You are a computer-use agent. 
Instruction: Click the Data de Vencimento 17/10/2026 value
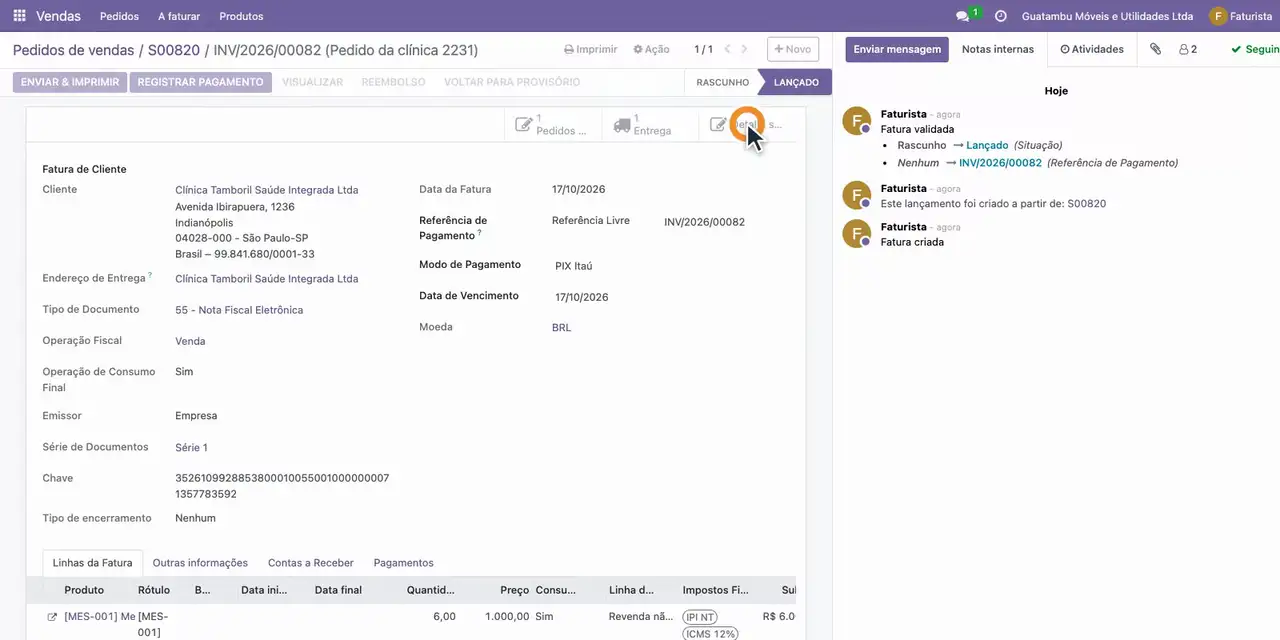coord(581,297)
